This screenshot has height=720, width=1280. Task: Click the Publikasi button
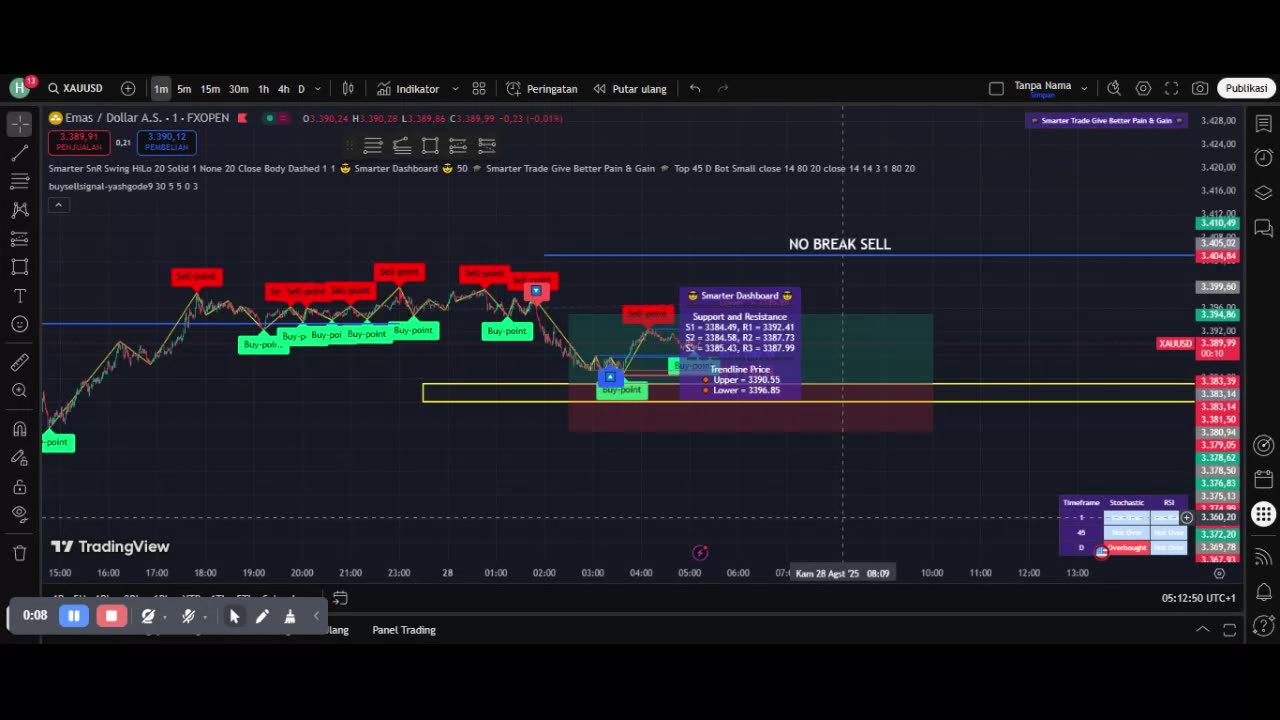[1246, 88]
